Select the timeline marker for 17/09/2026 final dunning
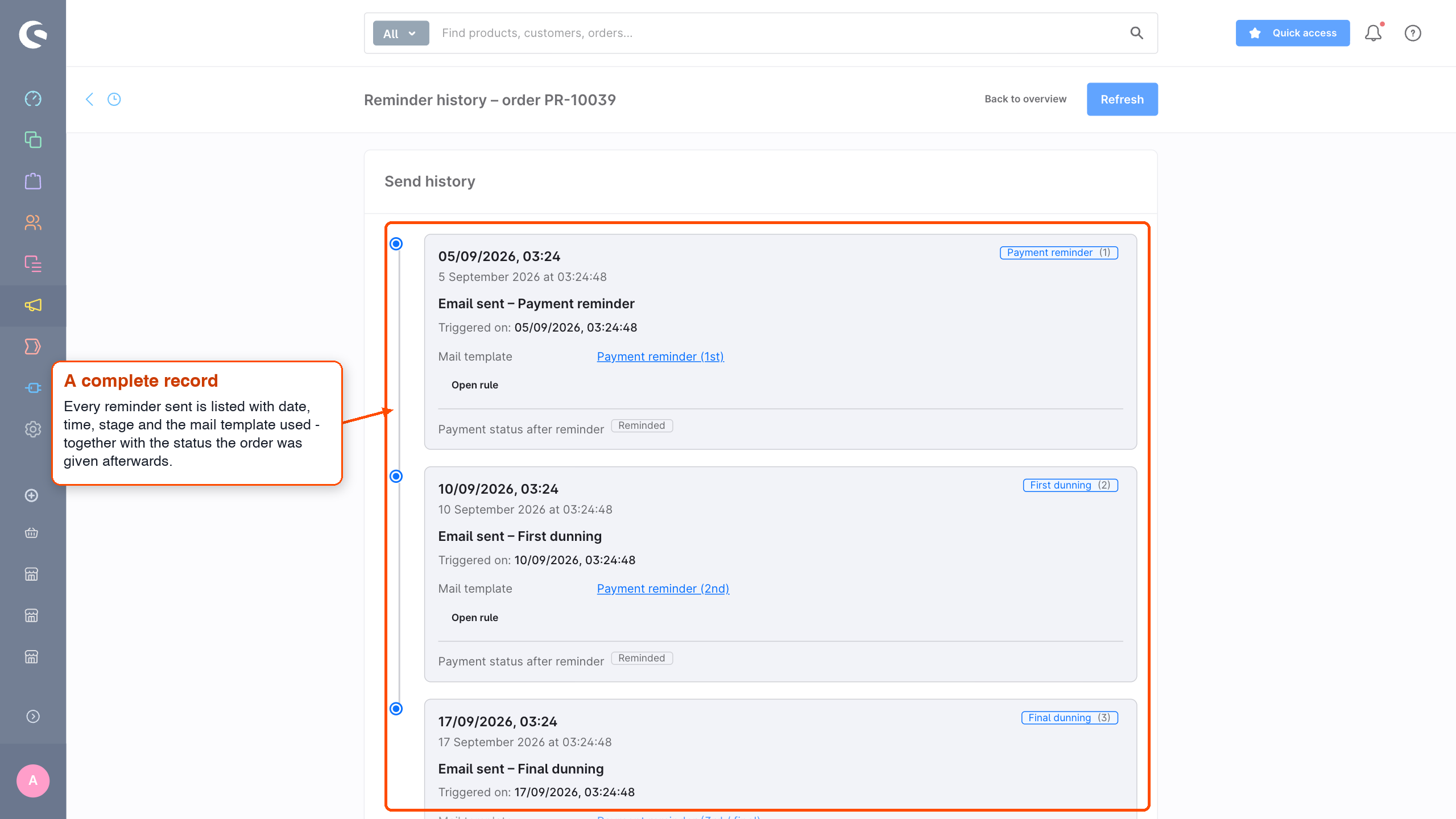1456x819 pixels. tap(396, 709)
